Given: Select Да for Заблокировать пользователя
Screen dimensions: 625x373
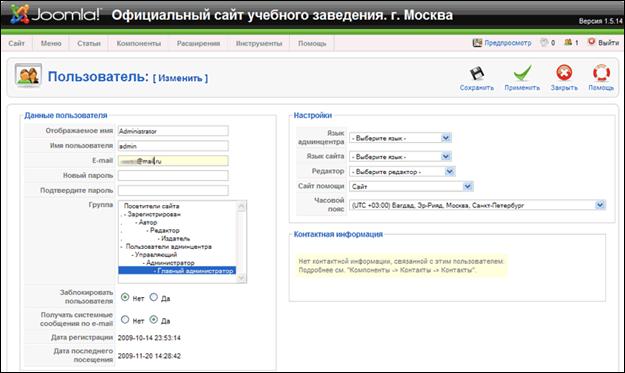Looking at the screenshot, I should click(153, 297).
